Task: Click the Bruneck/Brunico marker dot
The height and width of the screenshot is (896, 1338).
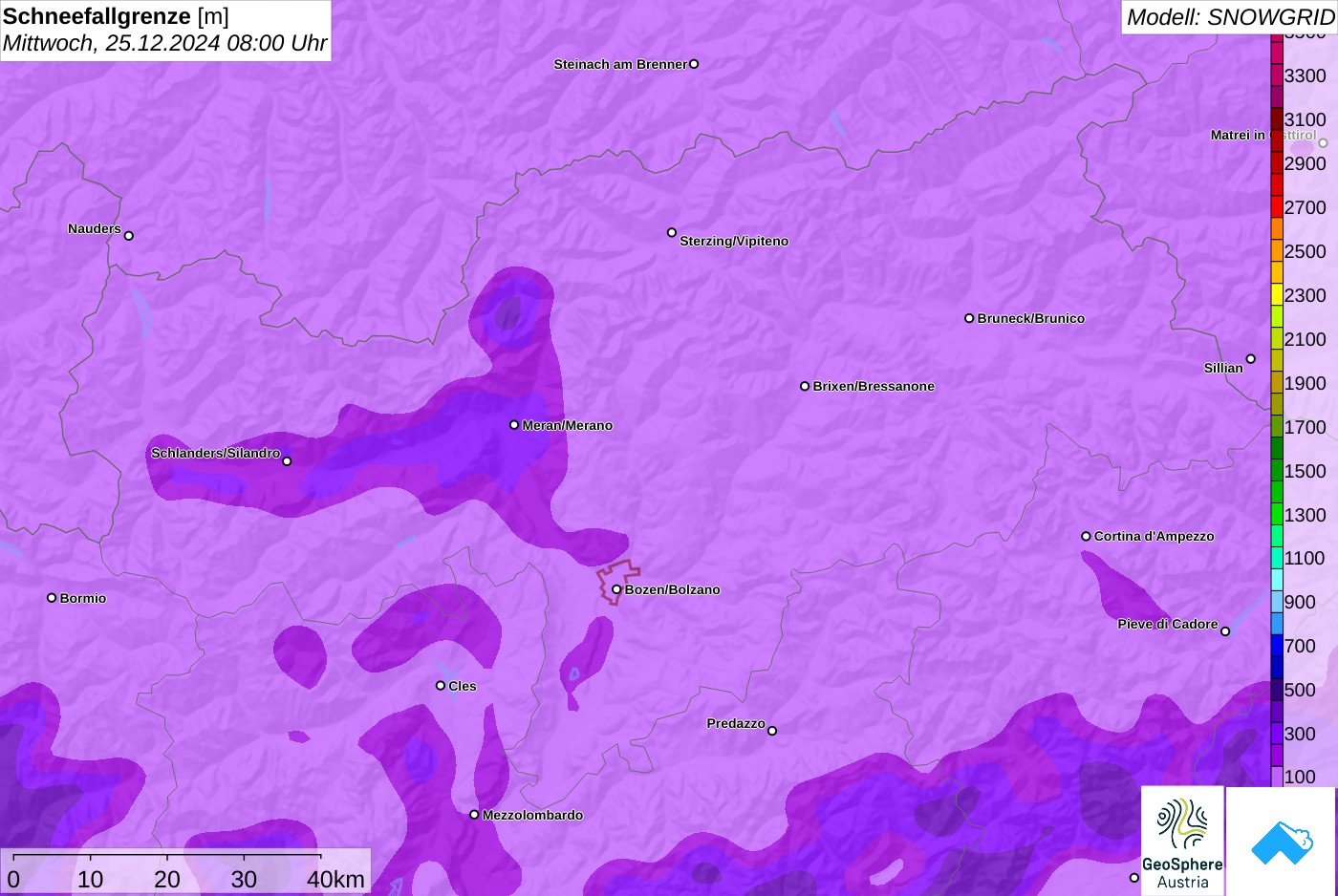Action: pyautogui.click(x=969, y=318)
